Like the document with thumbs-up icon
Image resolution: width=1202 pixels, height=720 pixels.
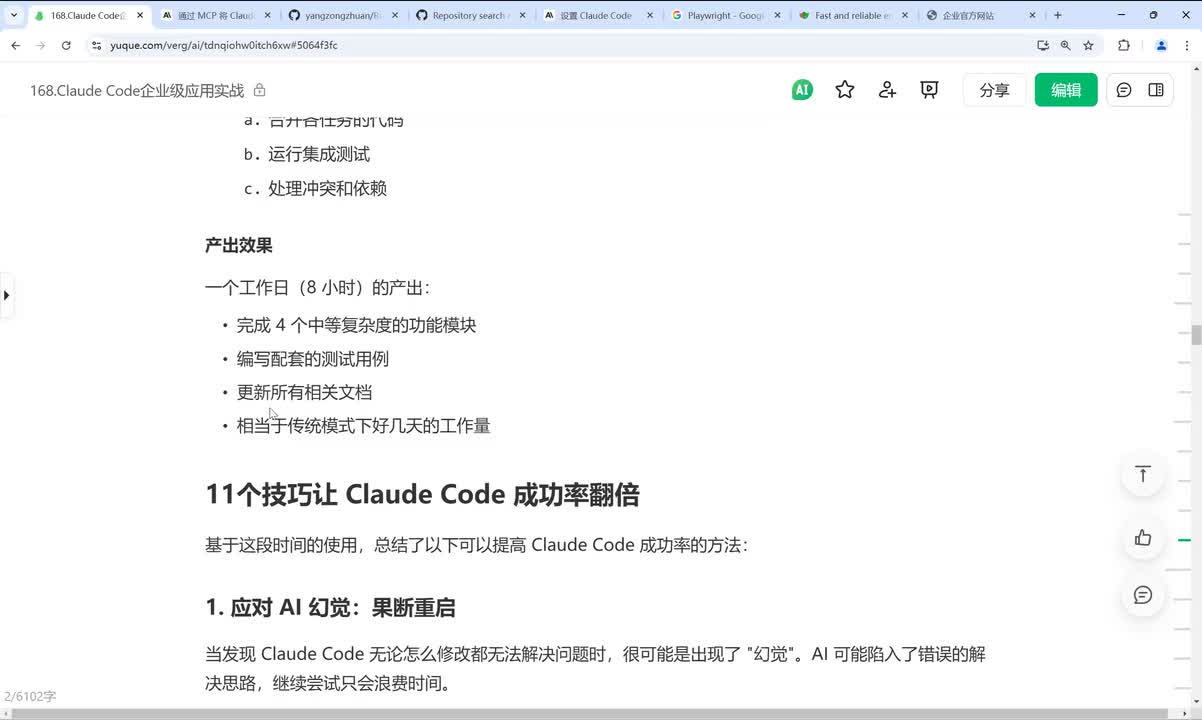(1143, 538)
